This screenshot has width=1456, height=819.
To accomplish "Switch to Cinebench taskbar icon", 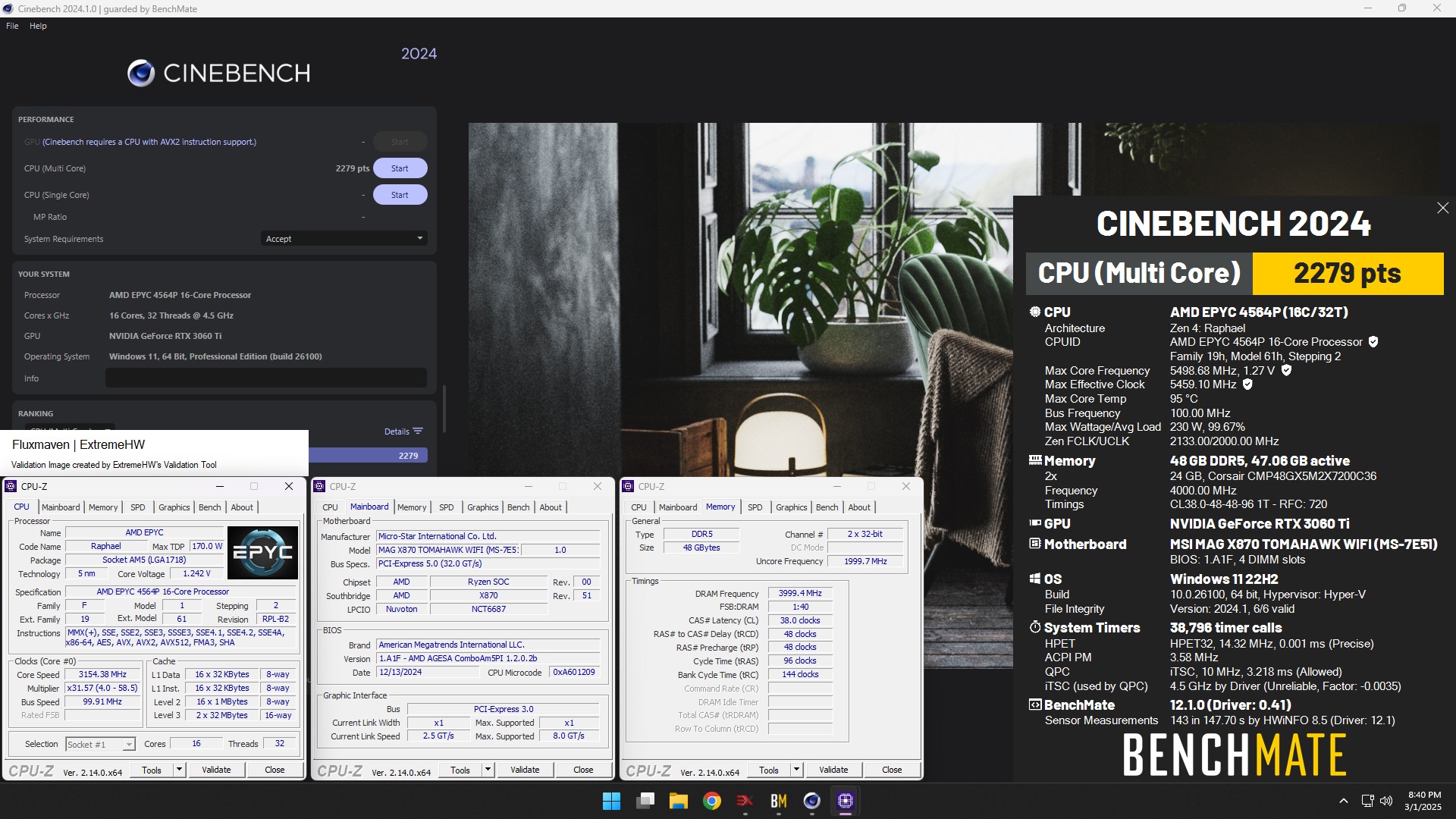I will tap(811, 801).
